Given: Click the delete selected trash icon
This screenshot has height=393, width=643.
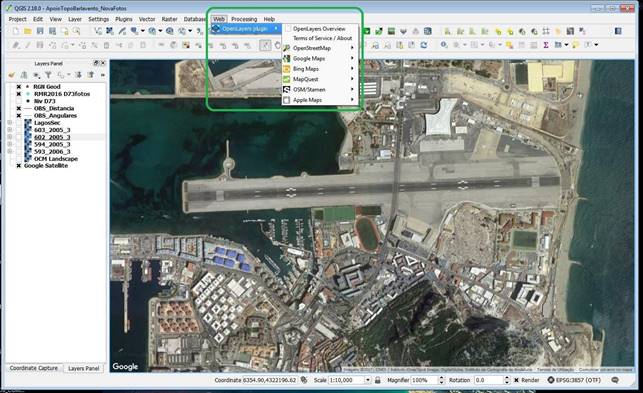Looking at the screenshot, I should pyautogui.click(x=106, y=45).
